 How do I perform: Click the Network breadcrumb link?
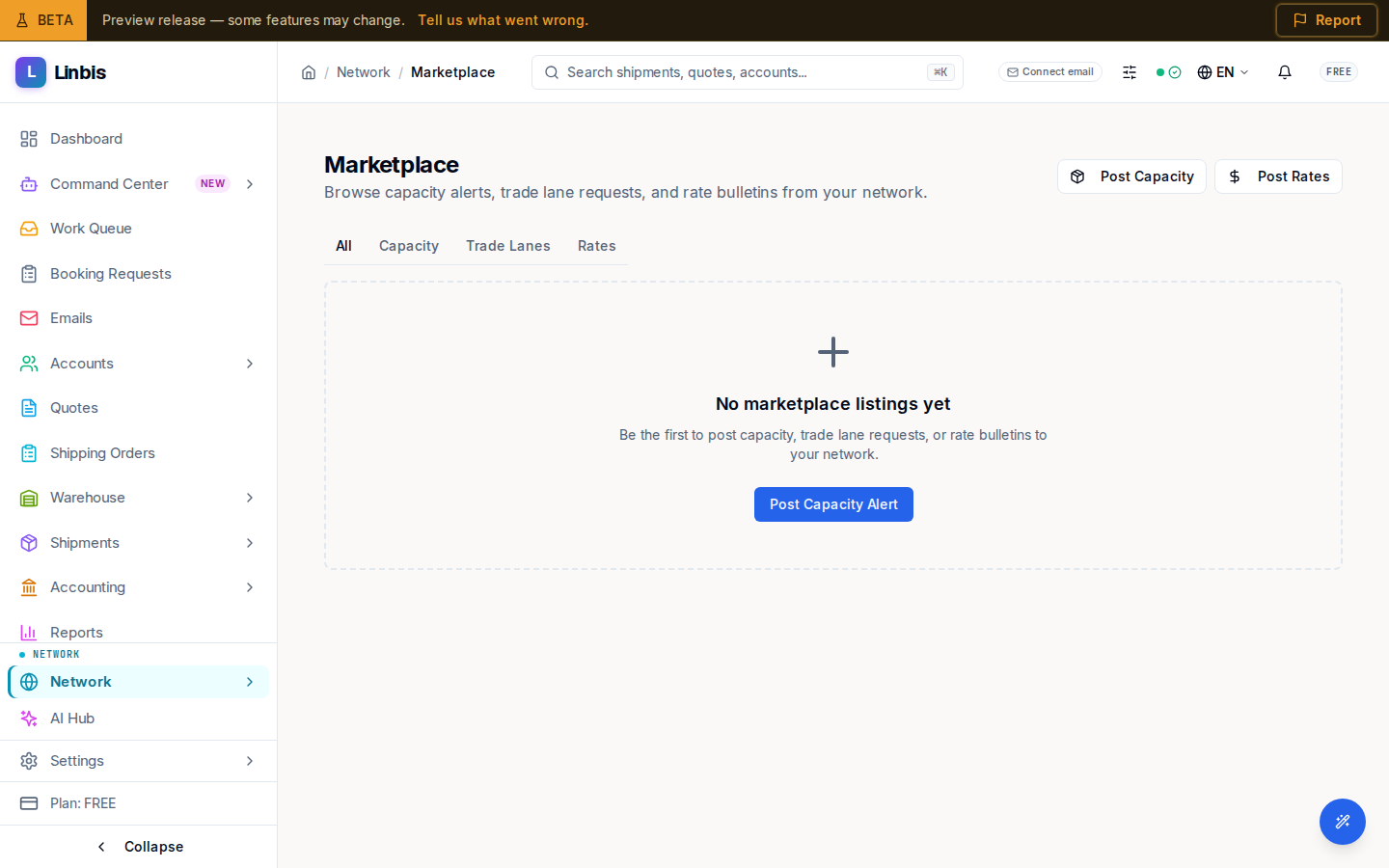[x=364, y=72]
